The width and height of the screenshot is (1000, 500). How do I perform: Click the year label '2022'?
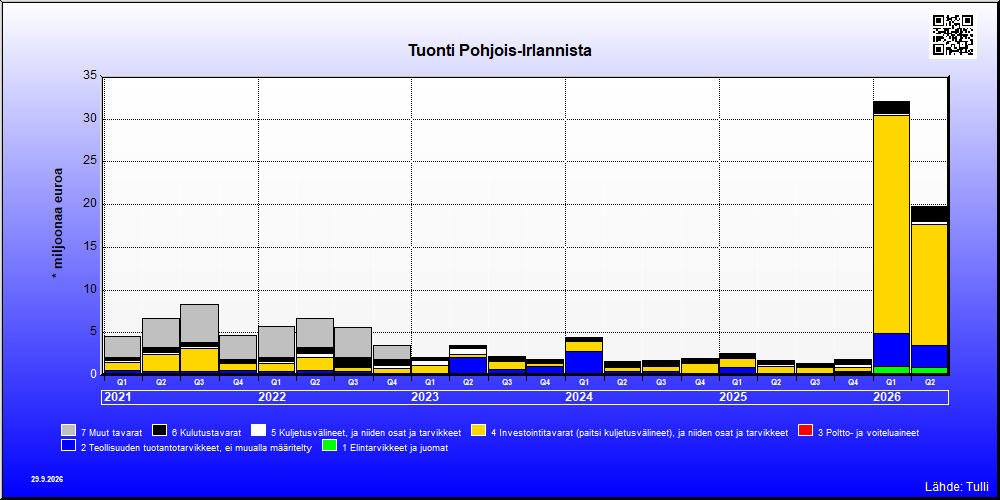272,397
